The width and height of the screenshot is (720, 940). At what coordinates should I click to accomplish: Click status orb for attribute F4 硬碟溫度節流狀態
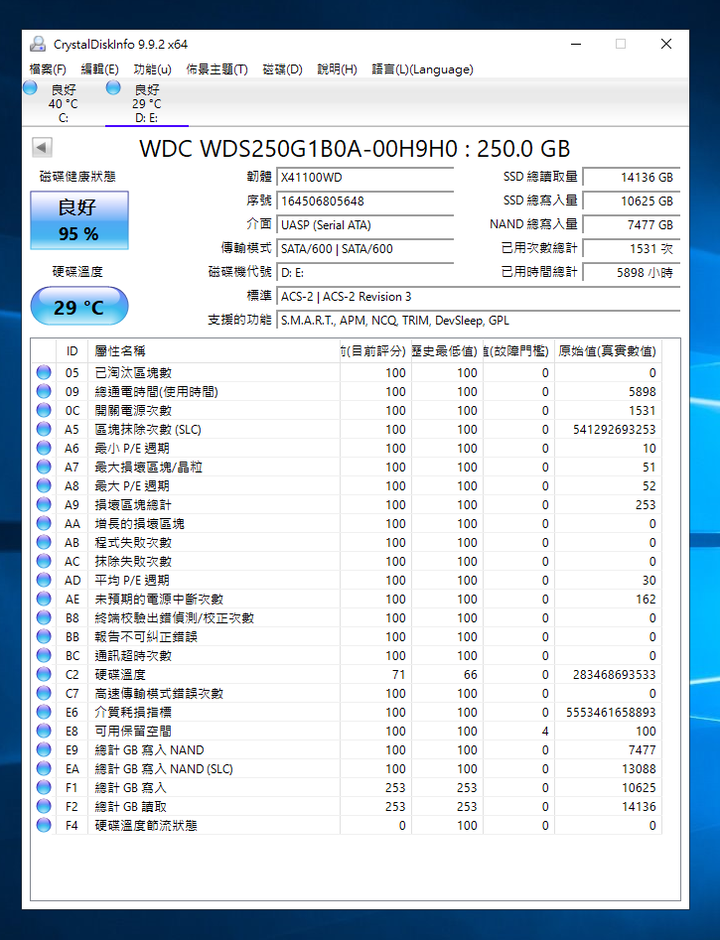[x=44, y=825]
